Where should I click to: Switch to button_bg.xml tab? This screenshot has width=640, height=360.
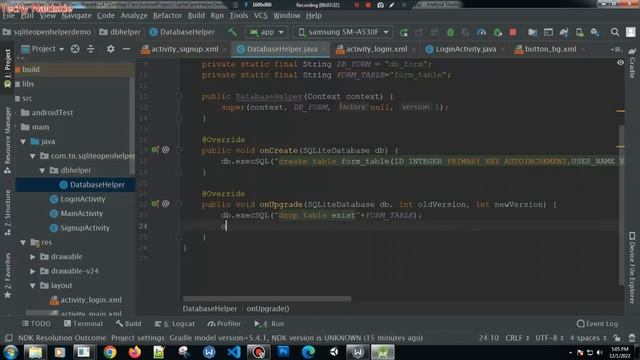[x=550, y=49]
